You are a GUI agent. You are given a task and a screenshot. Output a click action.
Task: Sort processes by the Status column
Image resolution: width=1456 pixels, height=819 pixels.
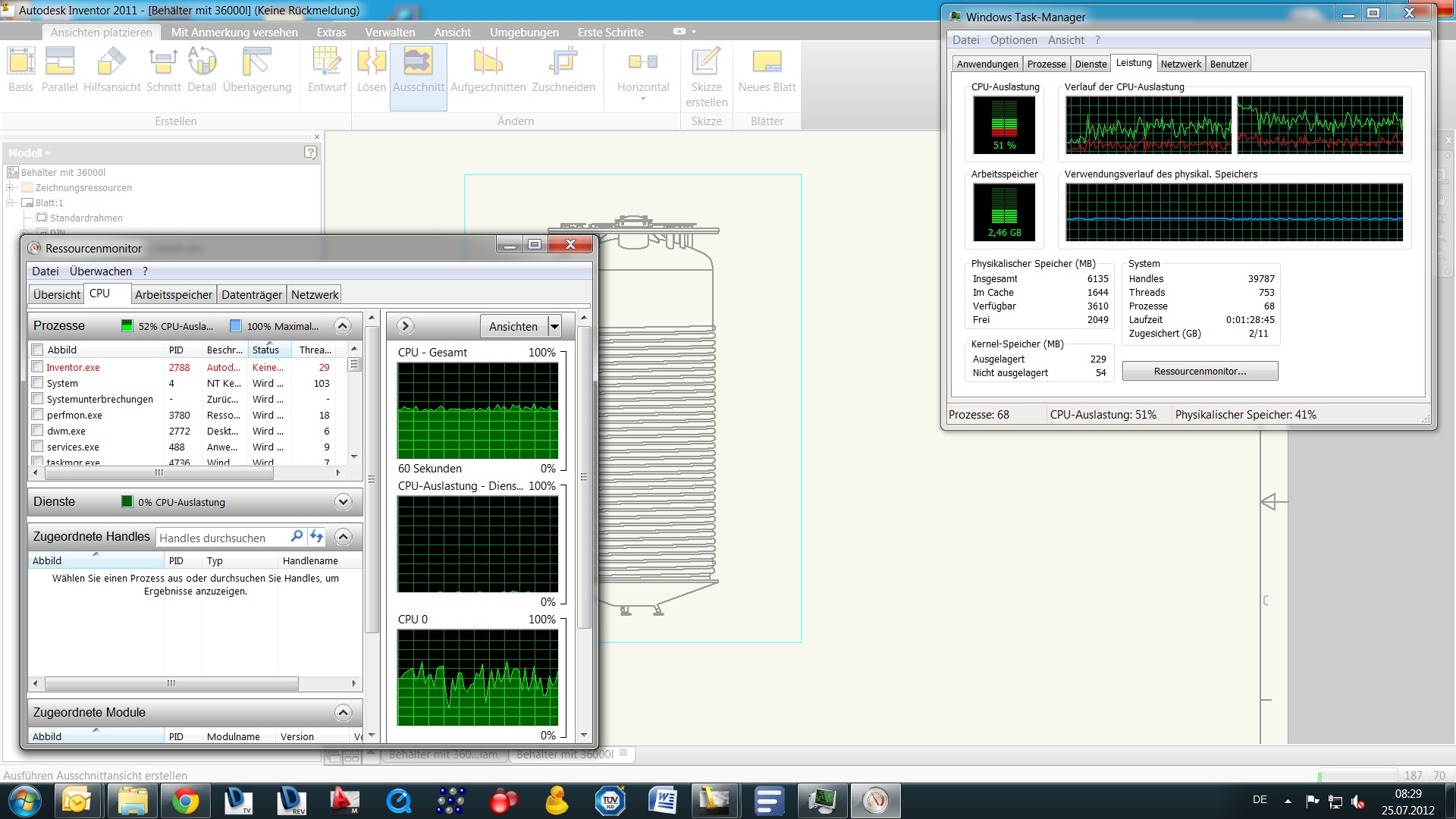click(270, 350)
